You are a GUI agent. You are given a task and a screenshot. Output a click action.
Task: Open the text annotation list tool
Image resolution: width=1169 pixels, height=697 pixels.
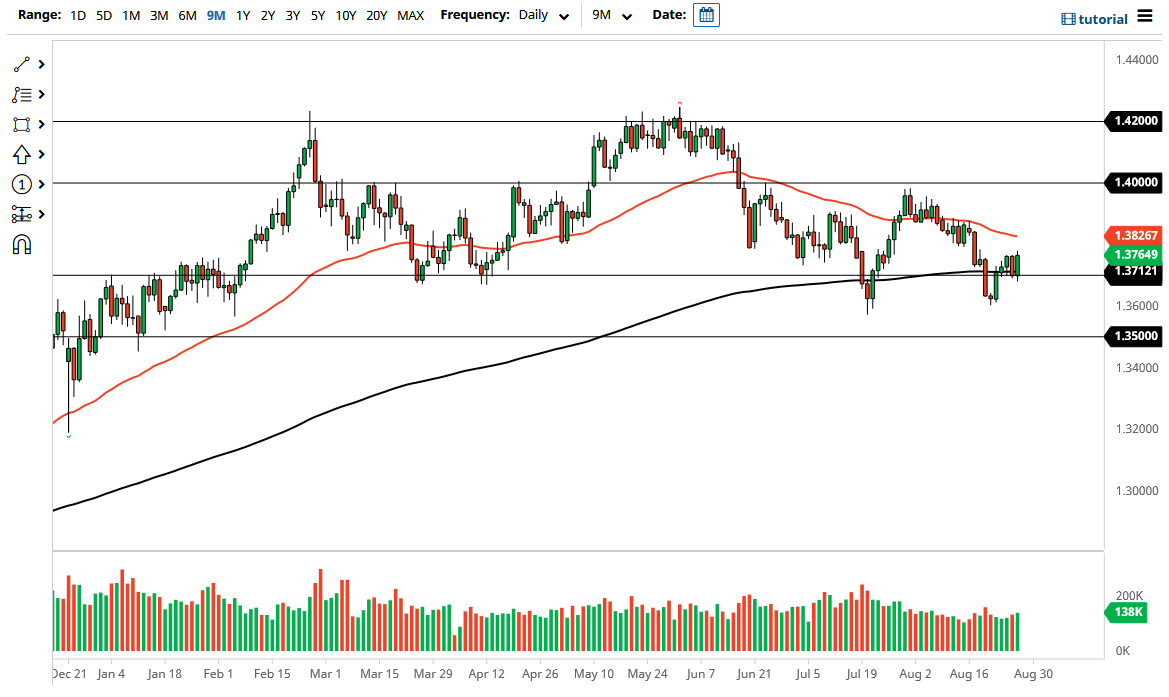click(22, 95)
